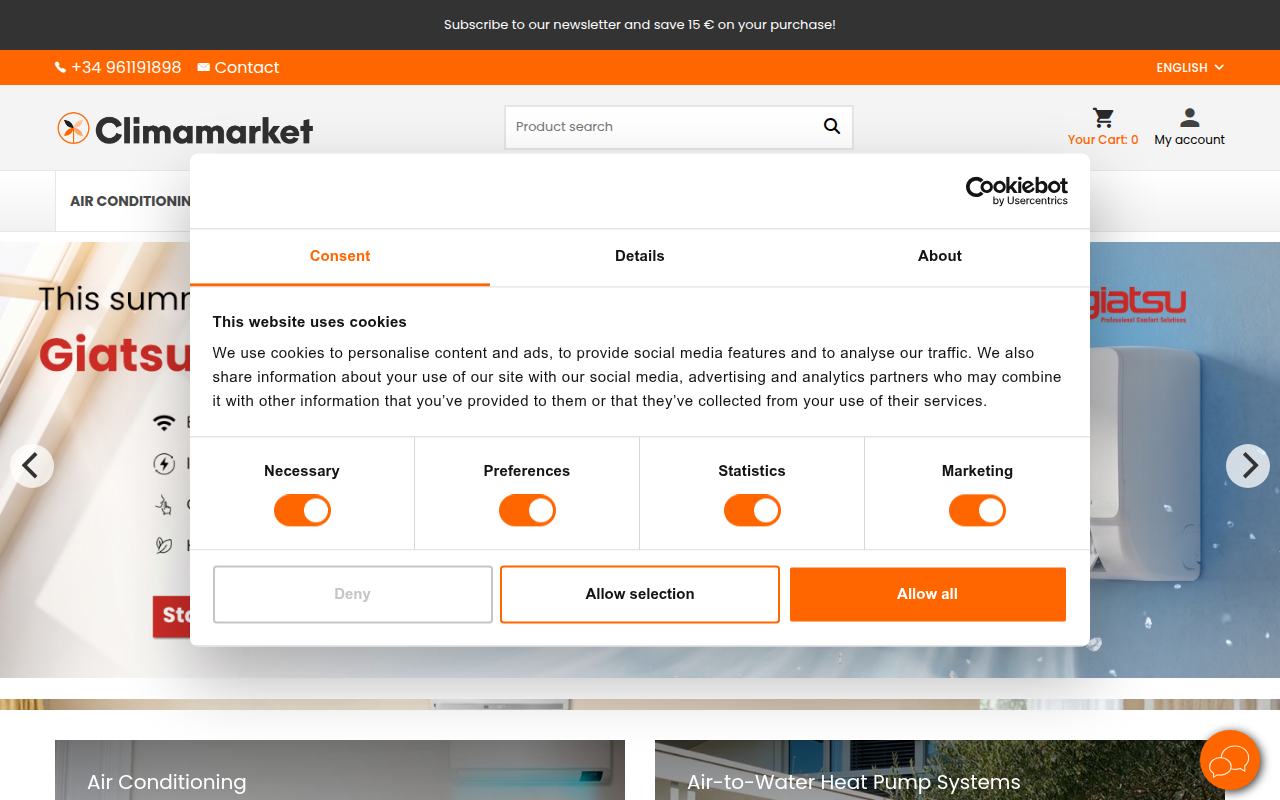Click the Allow all button
1280x800 pixels.
click(x=928, y=594)
